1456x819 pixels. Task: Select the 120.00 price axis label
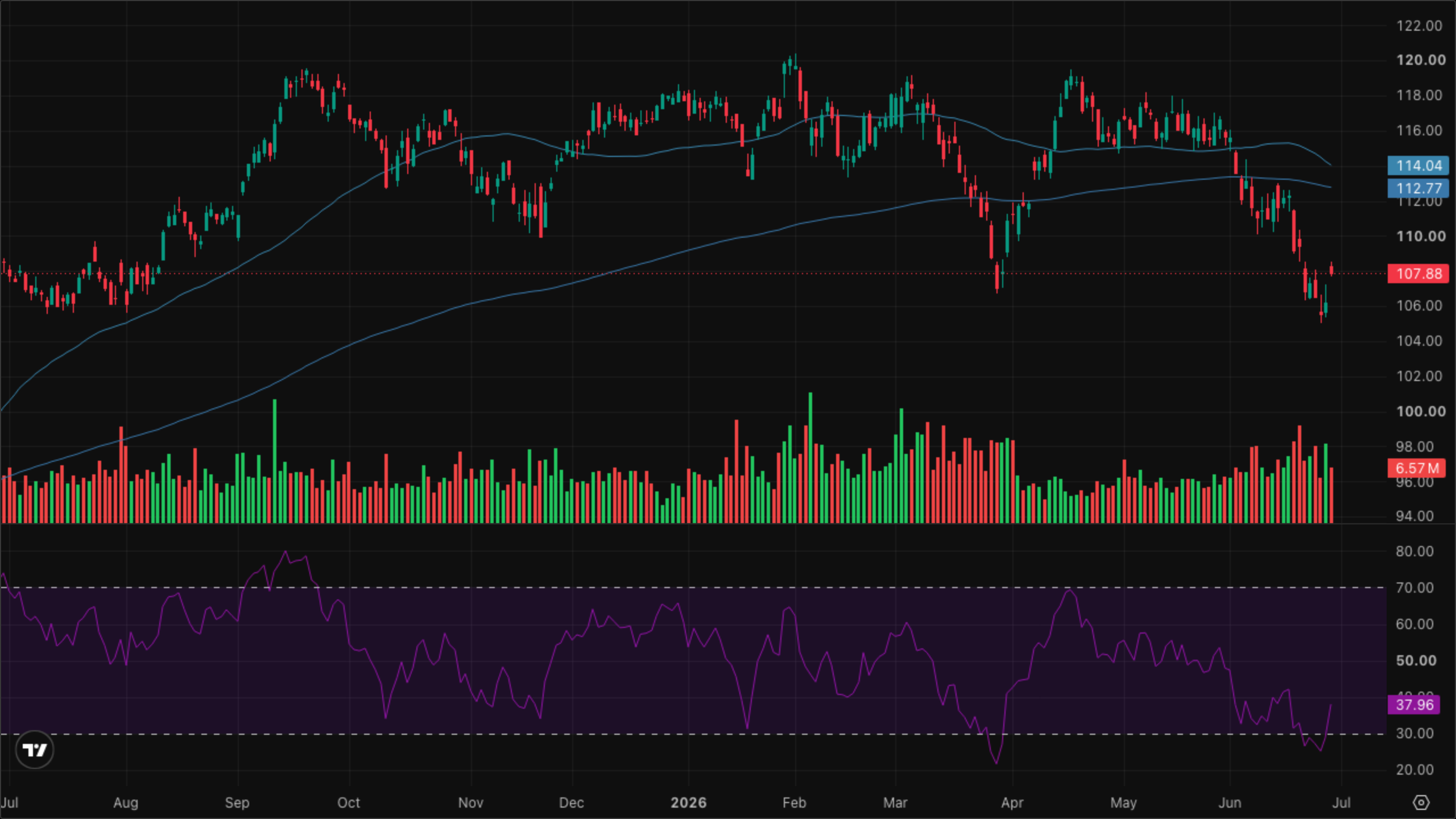[1420, 60]
